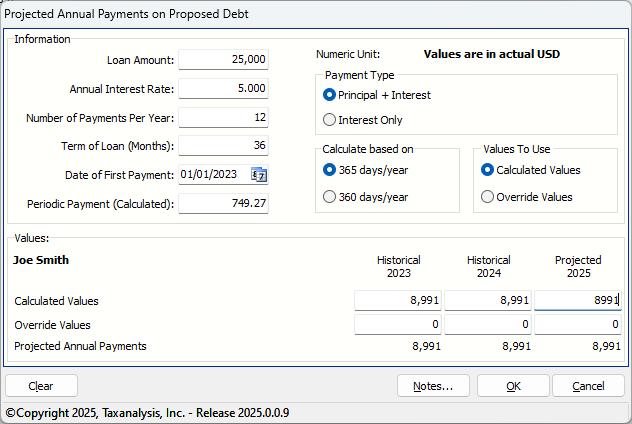Open the Notes dialog

(433, 386)
